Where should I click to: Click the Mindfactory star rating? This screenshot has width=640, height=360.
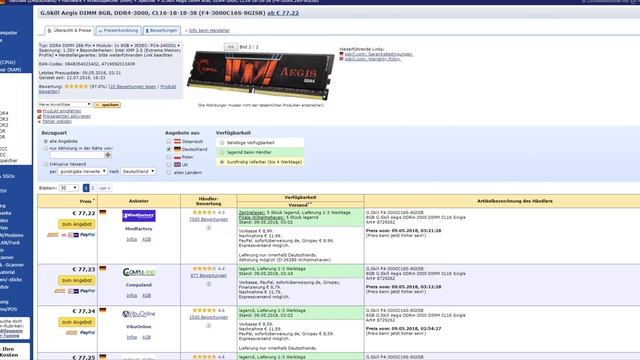[x=204, y=212]
